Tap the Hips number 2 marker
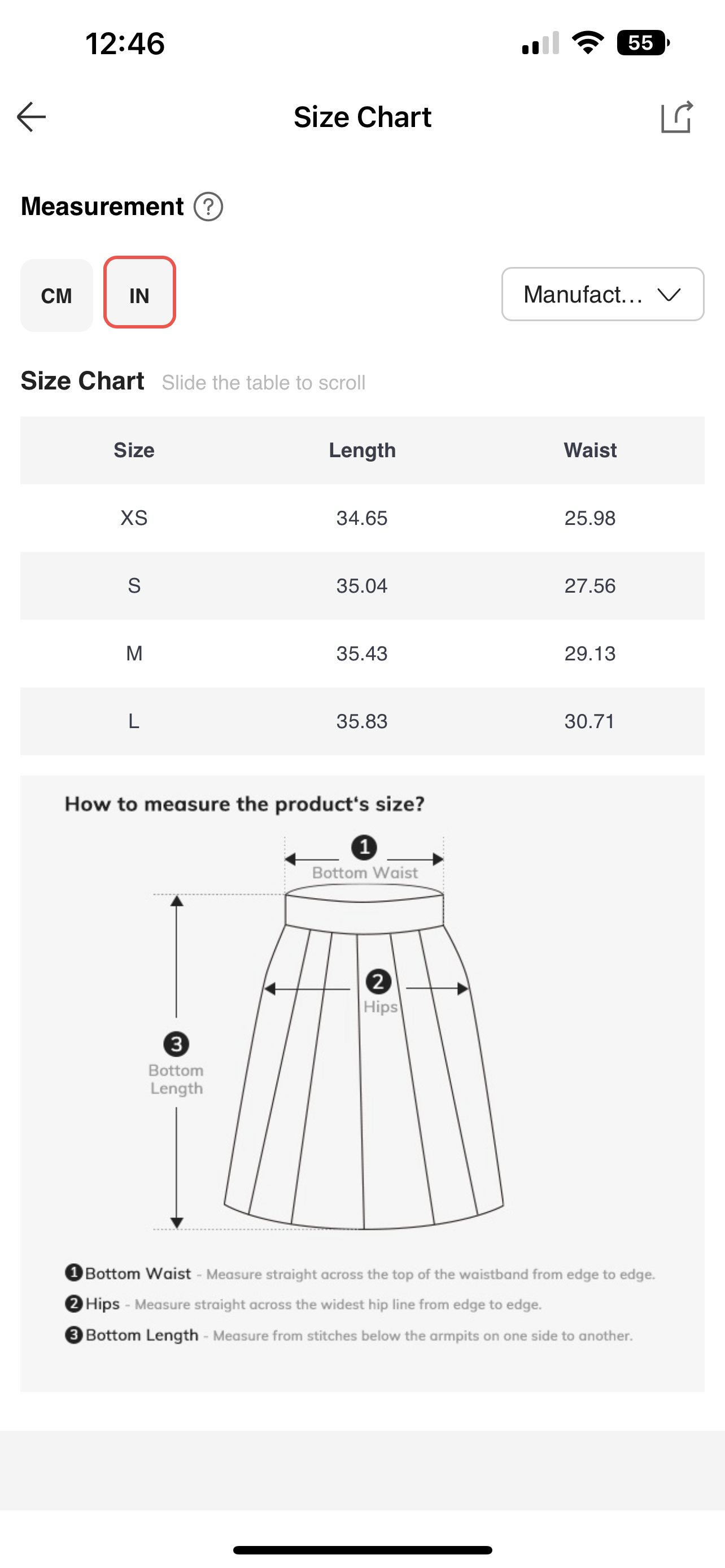The width and height of the screenshot is (725, 1568). [x=378, y=982]
